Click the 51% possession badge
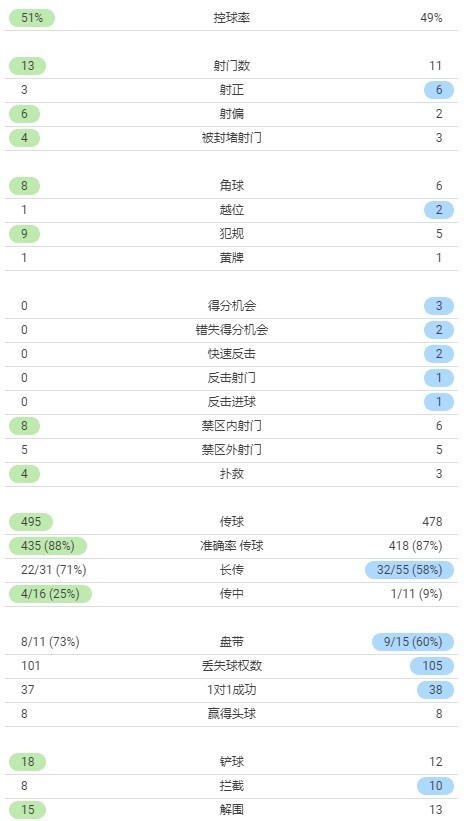 pyautogui.click(x=32, y=18)
